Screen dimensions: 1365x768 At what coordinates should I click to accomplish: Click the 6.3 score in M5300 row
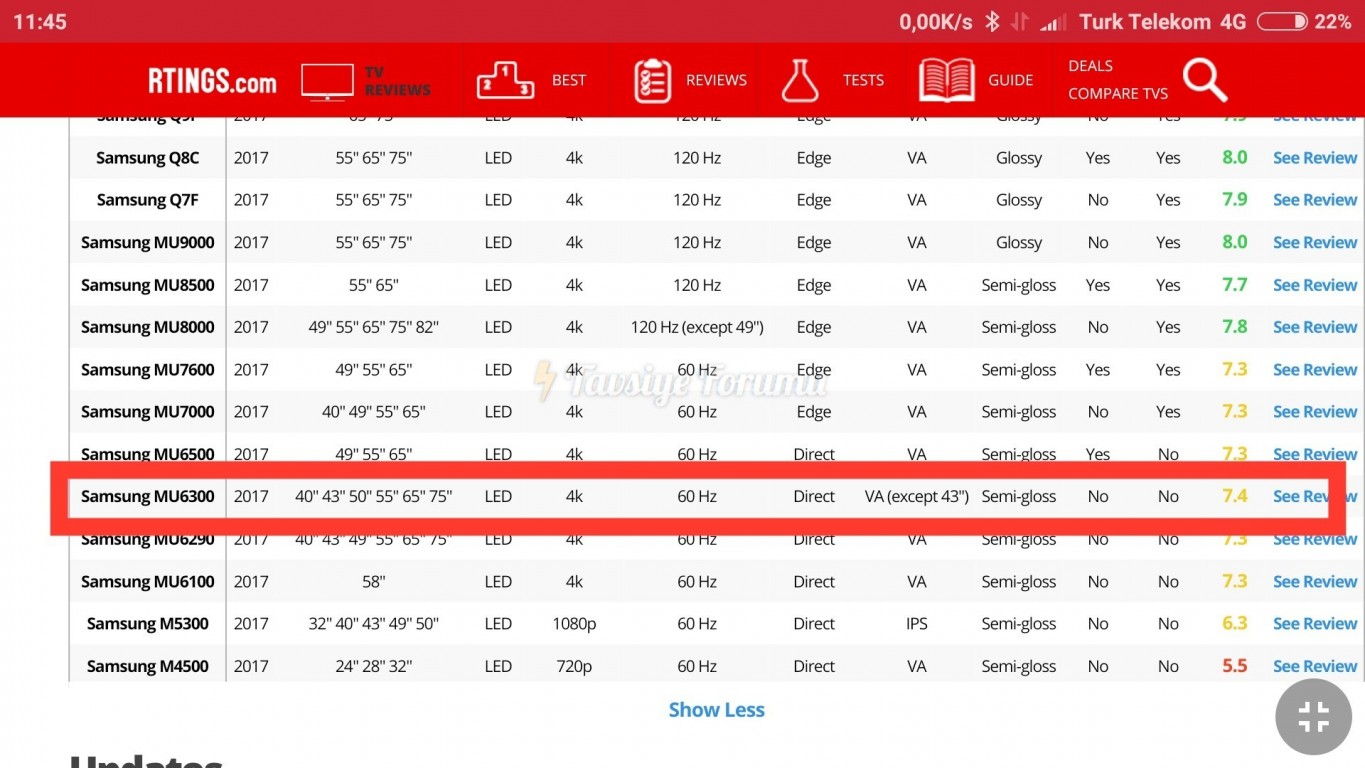coord(1235,623)
